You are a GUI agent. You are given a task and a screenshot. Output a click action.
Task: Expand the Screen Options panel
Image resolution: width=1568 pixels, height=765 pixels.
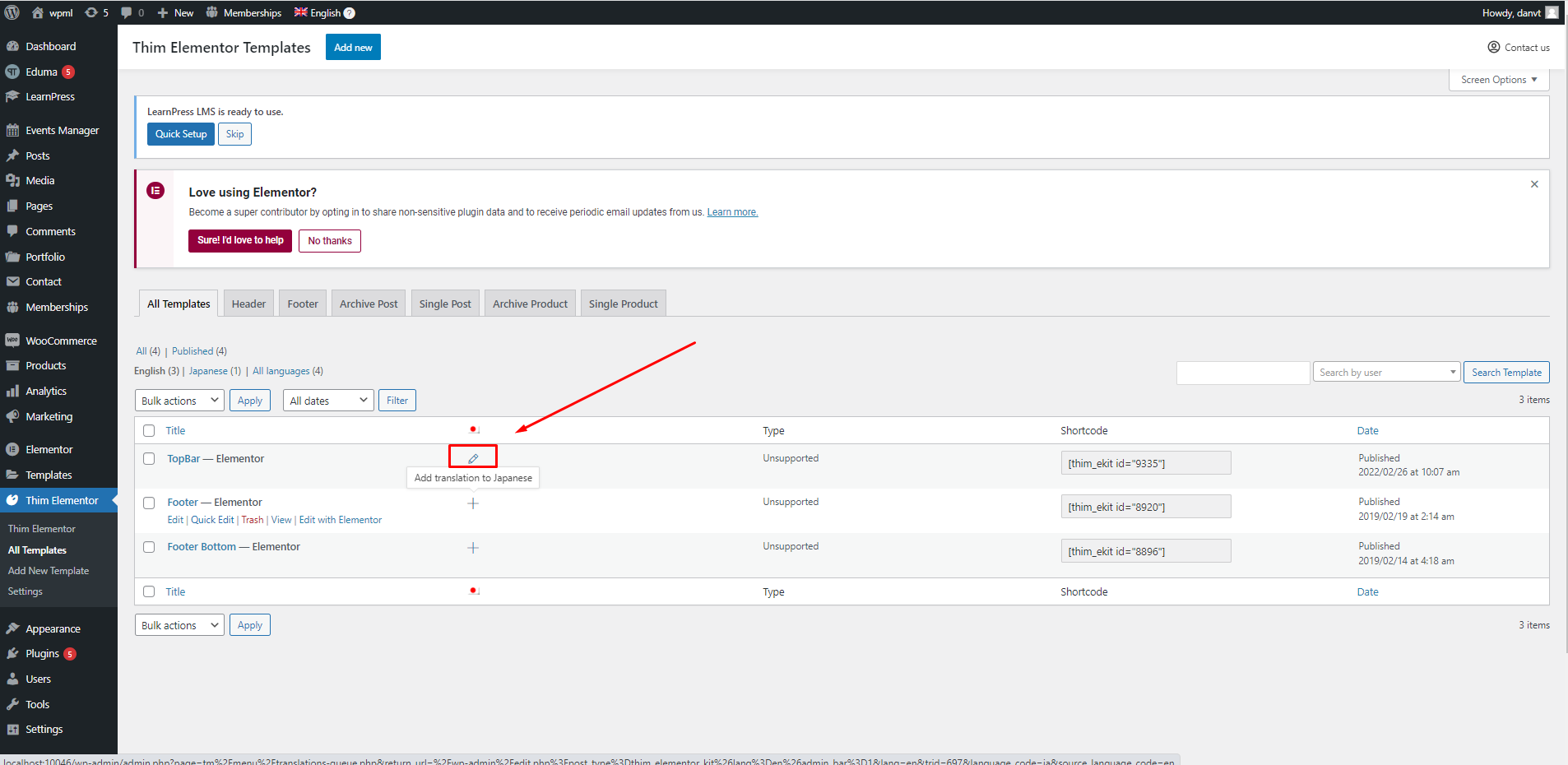coord(1499,80)
